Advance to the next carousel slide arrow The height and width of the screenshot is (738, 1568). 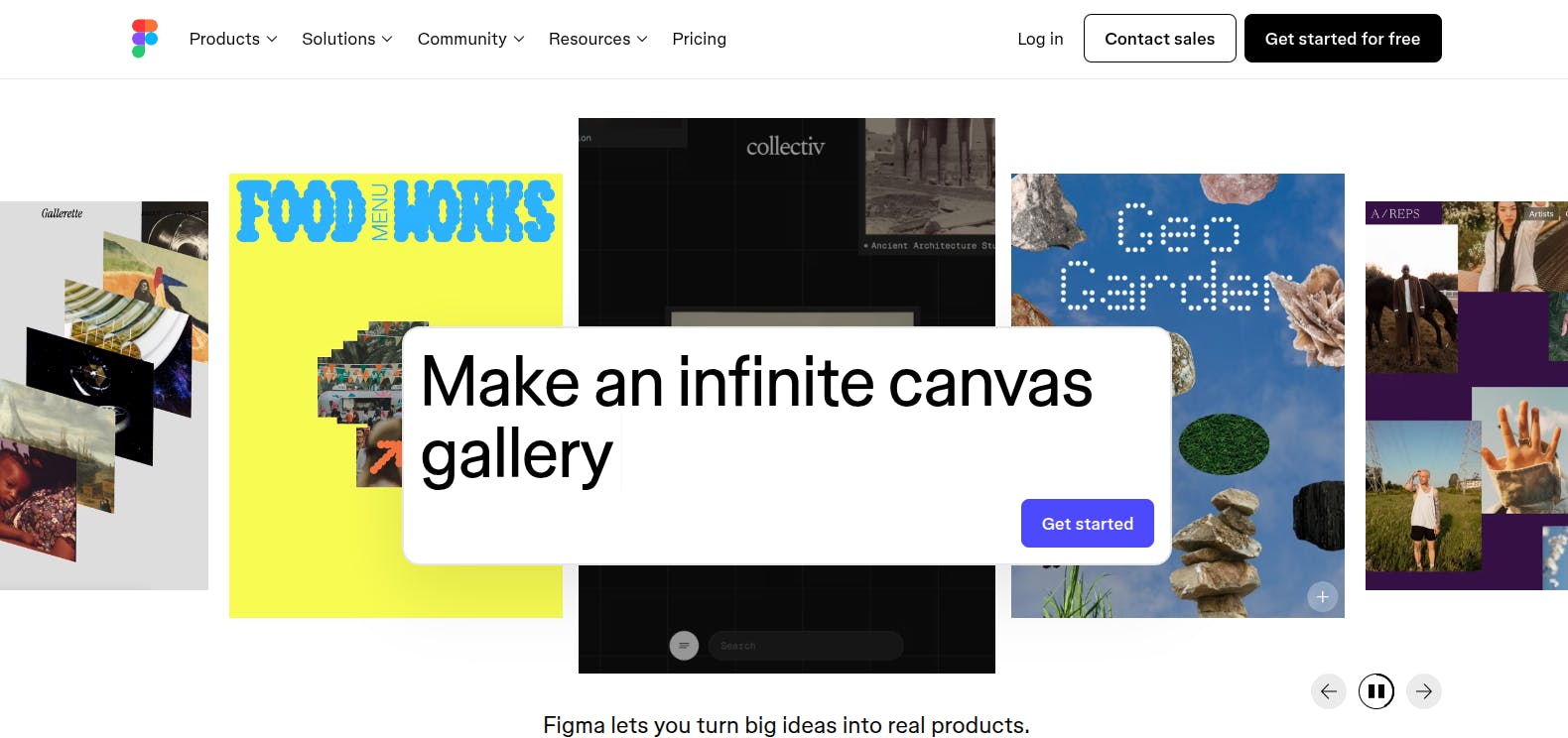click(x=1424, y=691)
